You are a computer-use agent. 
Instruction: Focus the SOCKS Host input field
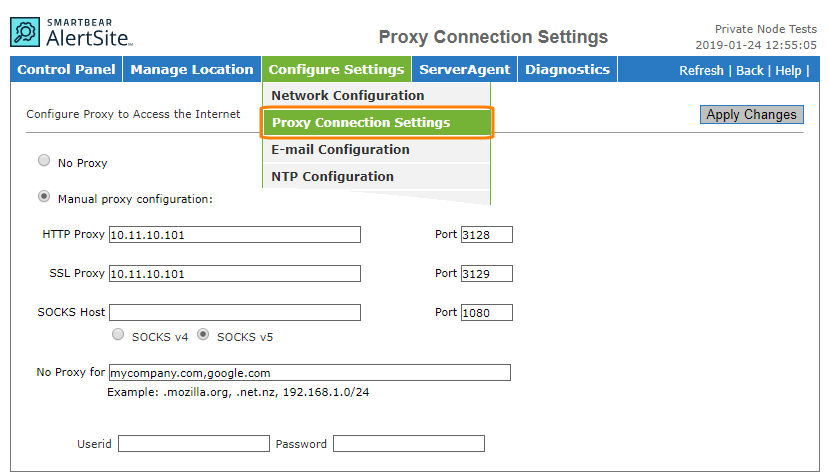[x=235, y=312]
